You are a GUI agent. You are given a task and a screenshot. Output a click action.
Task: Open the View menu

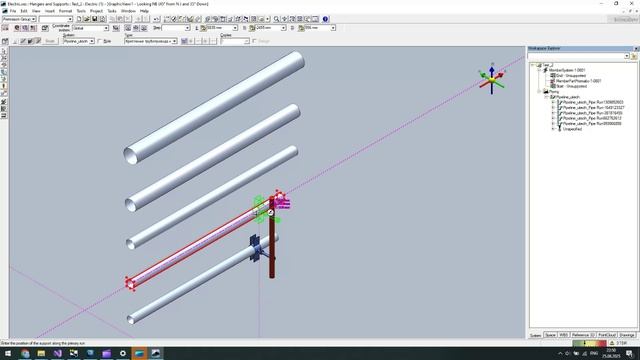point(36,11)
